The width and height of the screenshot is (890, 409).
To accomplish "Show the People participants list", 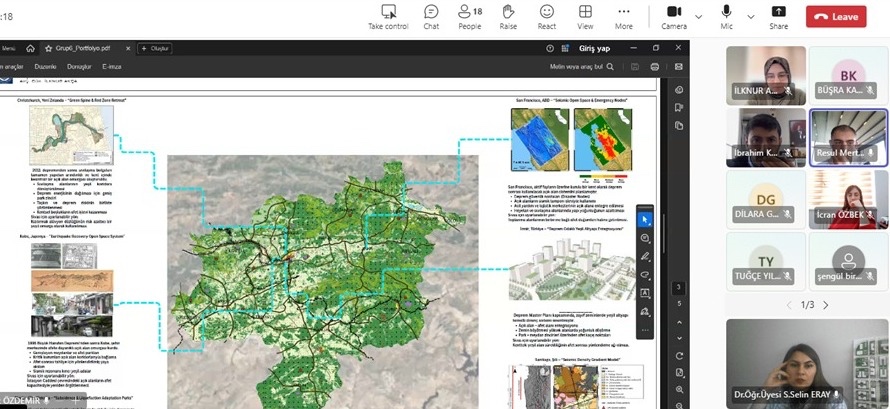I will (x=469, y=16).
